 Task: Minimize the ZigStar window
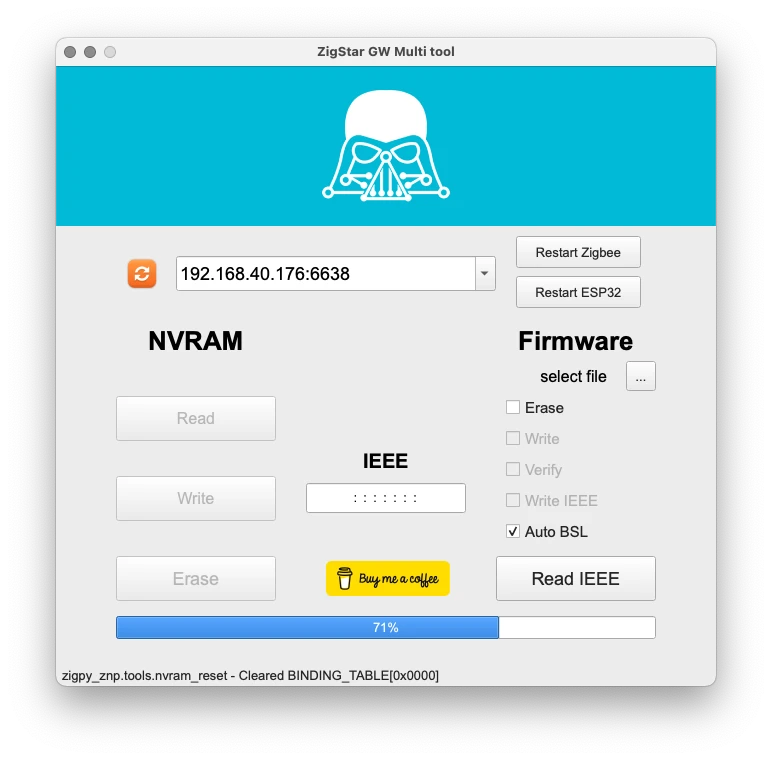tap(90, 52)
